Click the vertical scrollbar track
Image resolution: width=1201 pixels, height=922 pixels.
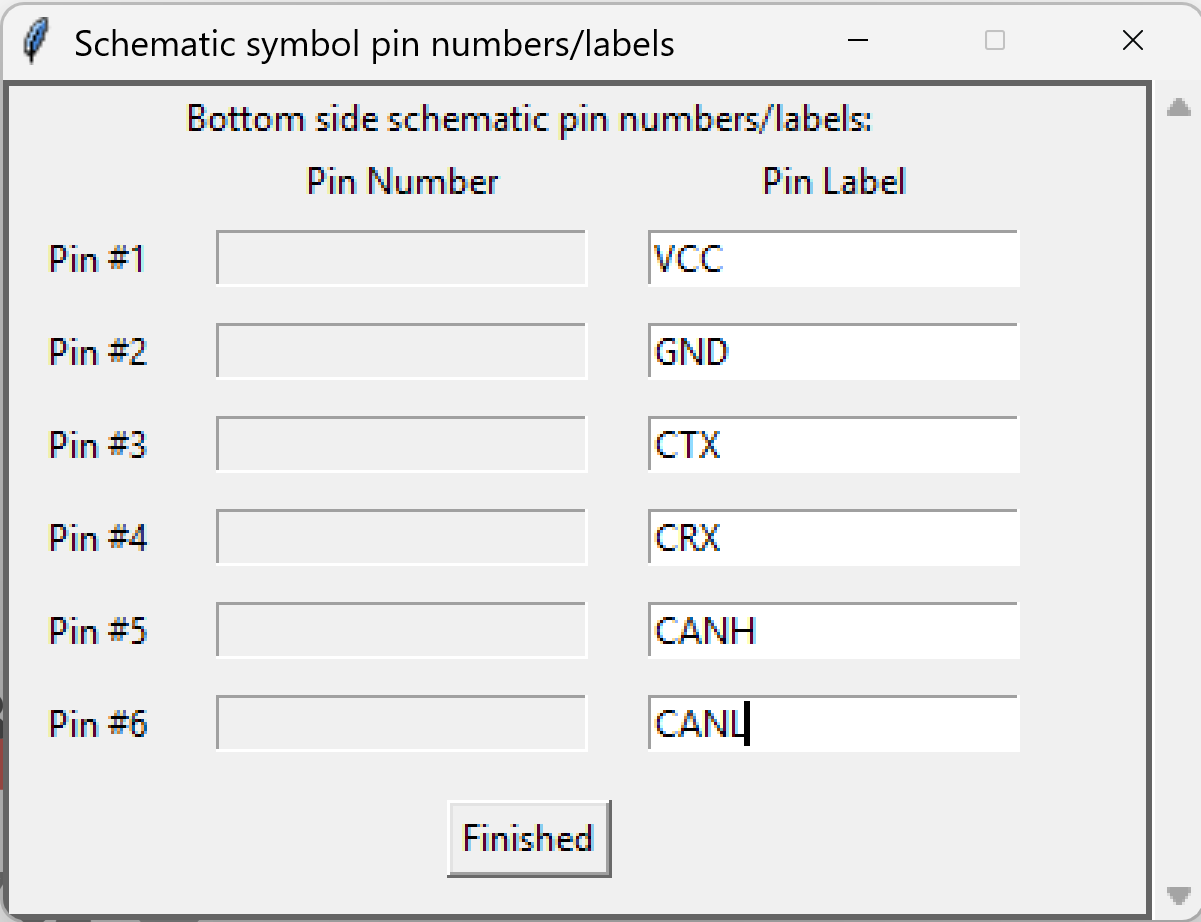point(1178,500)
